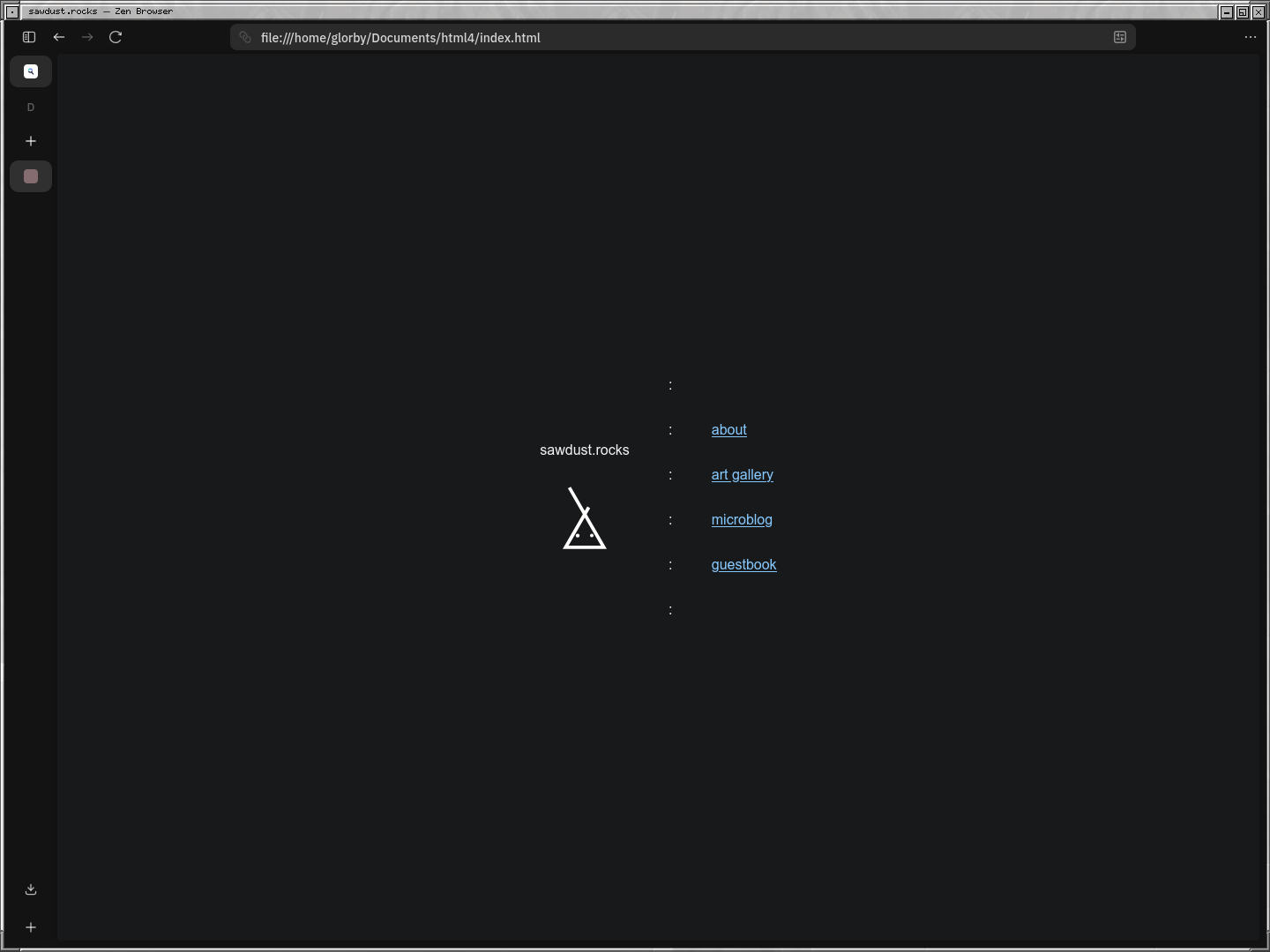Open the 'guestbook' link
Screen dimensions: 1270x952
(743, 565)
